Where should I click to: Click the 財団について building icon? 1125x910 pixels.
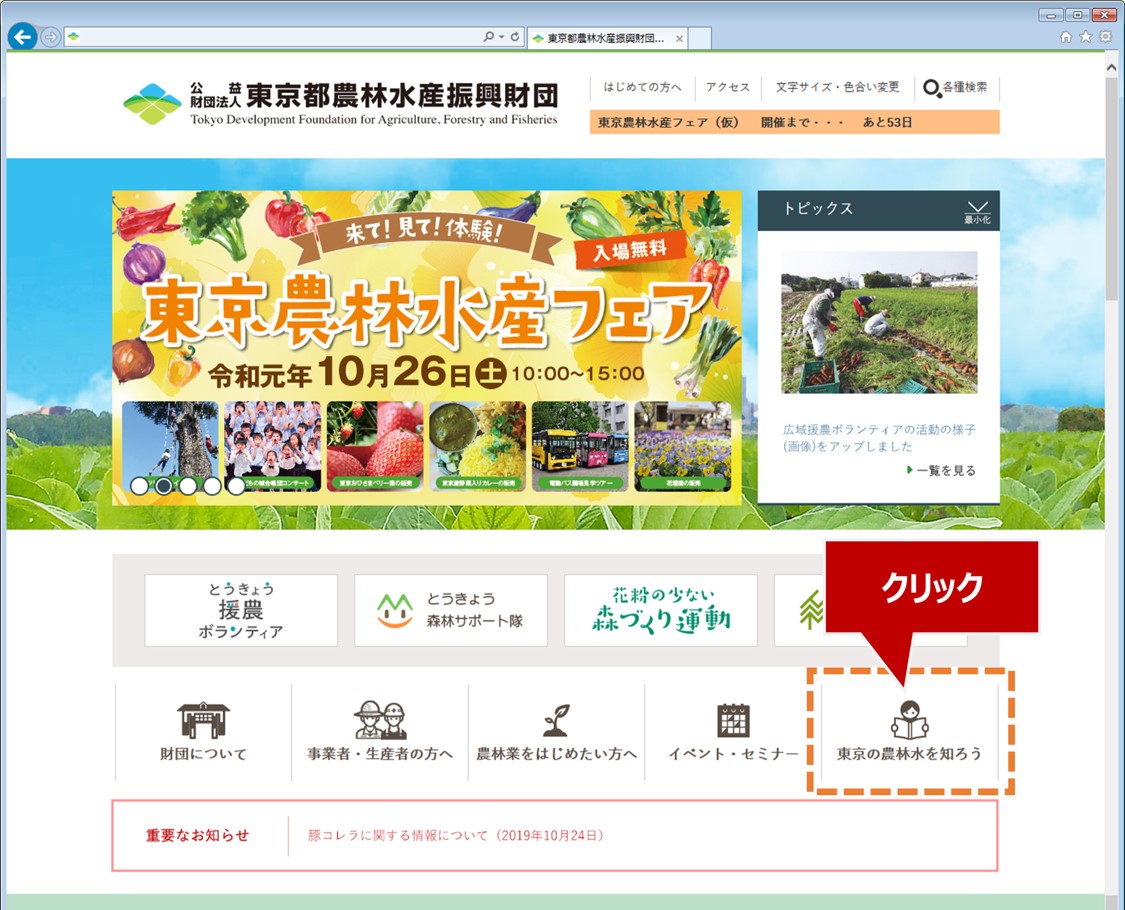(x=203, y=720)
